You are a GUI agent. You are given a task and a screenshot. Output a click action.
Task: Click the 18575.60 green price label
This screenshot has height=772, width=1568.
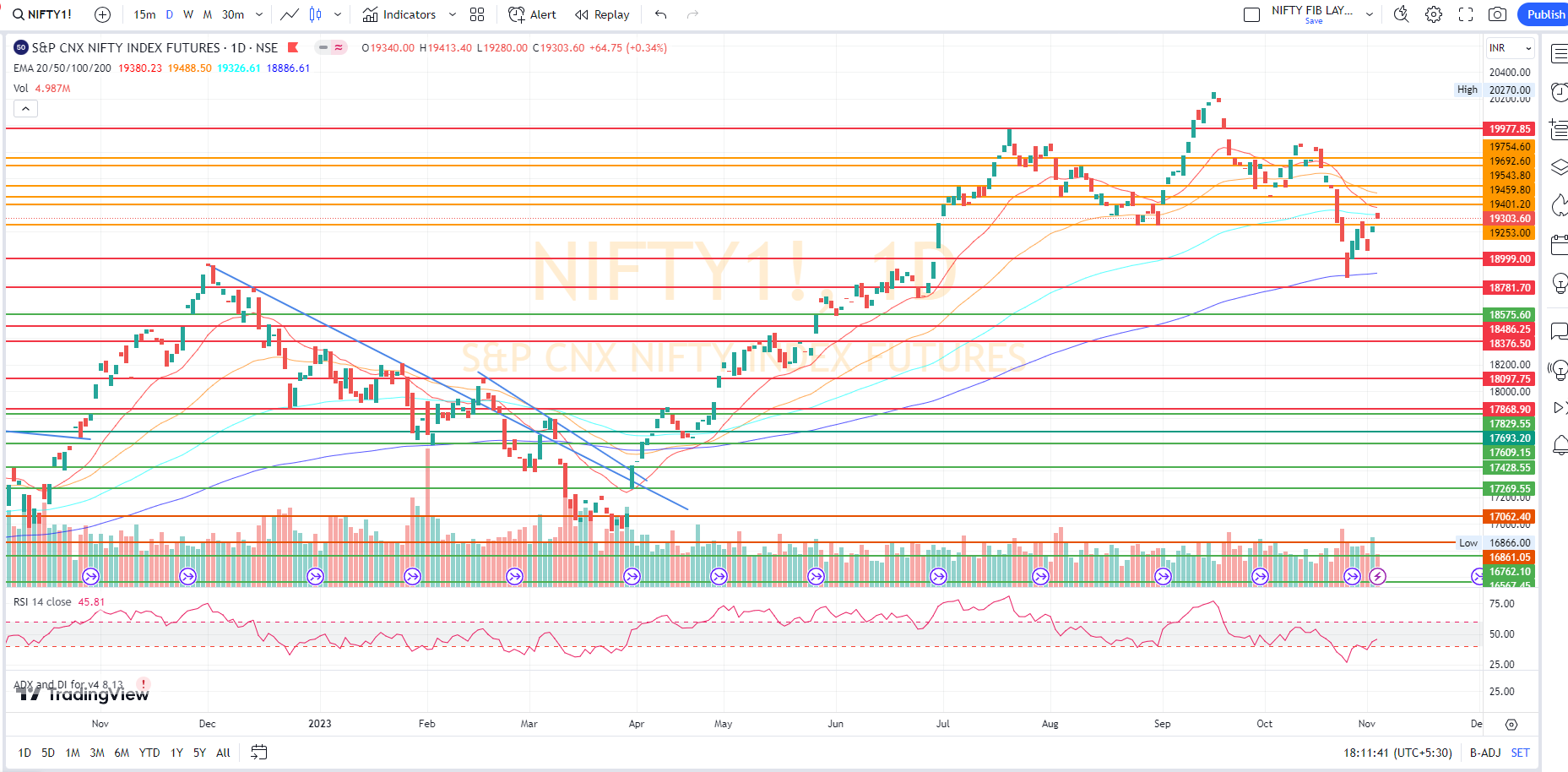click(1510, 315)
